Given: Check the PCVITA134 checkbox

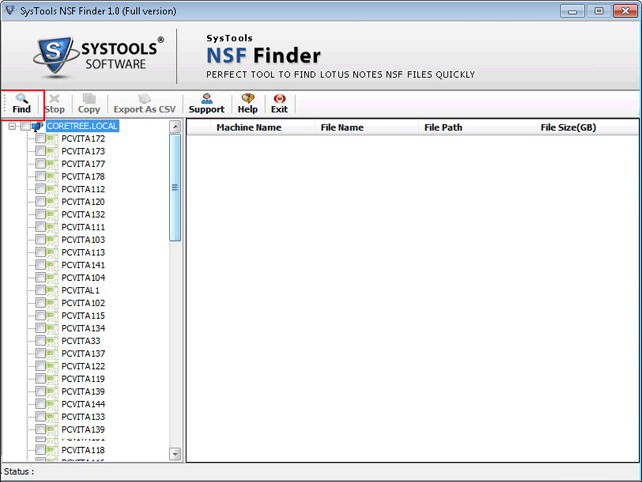Looking at the screenshot, I should click(40, 328).
